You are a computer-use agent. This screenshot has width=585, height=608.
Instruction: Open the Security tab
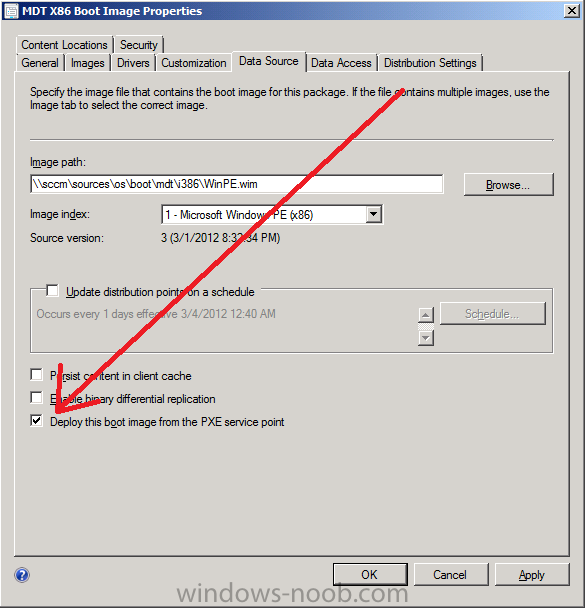click(139, 45)
